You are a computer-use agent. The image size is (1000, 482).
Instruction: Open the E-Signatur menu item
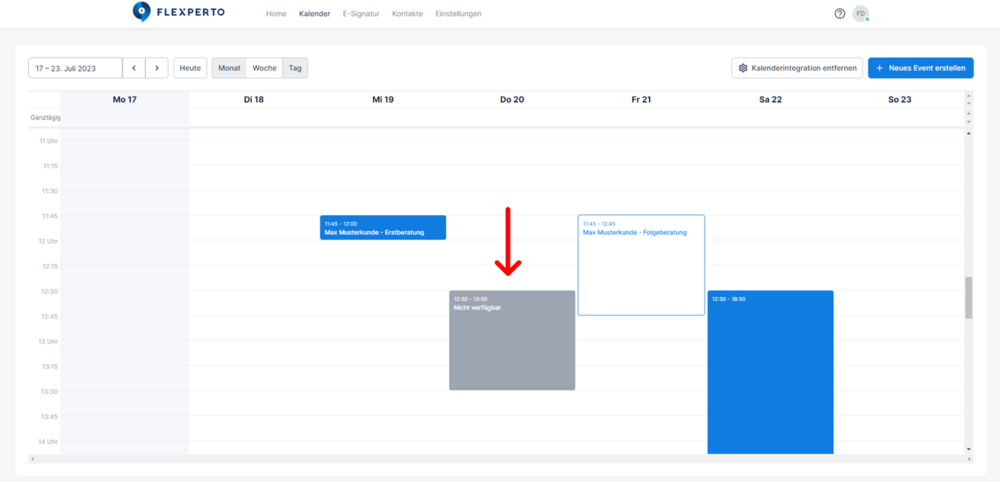[x=361, y=14]
